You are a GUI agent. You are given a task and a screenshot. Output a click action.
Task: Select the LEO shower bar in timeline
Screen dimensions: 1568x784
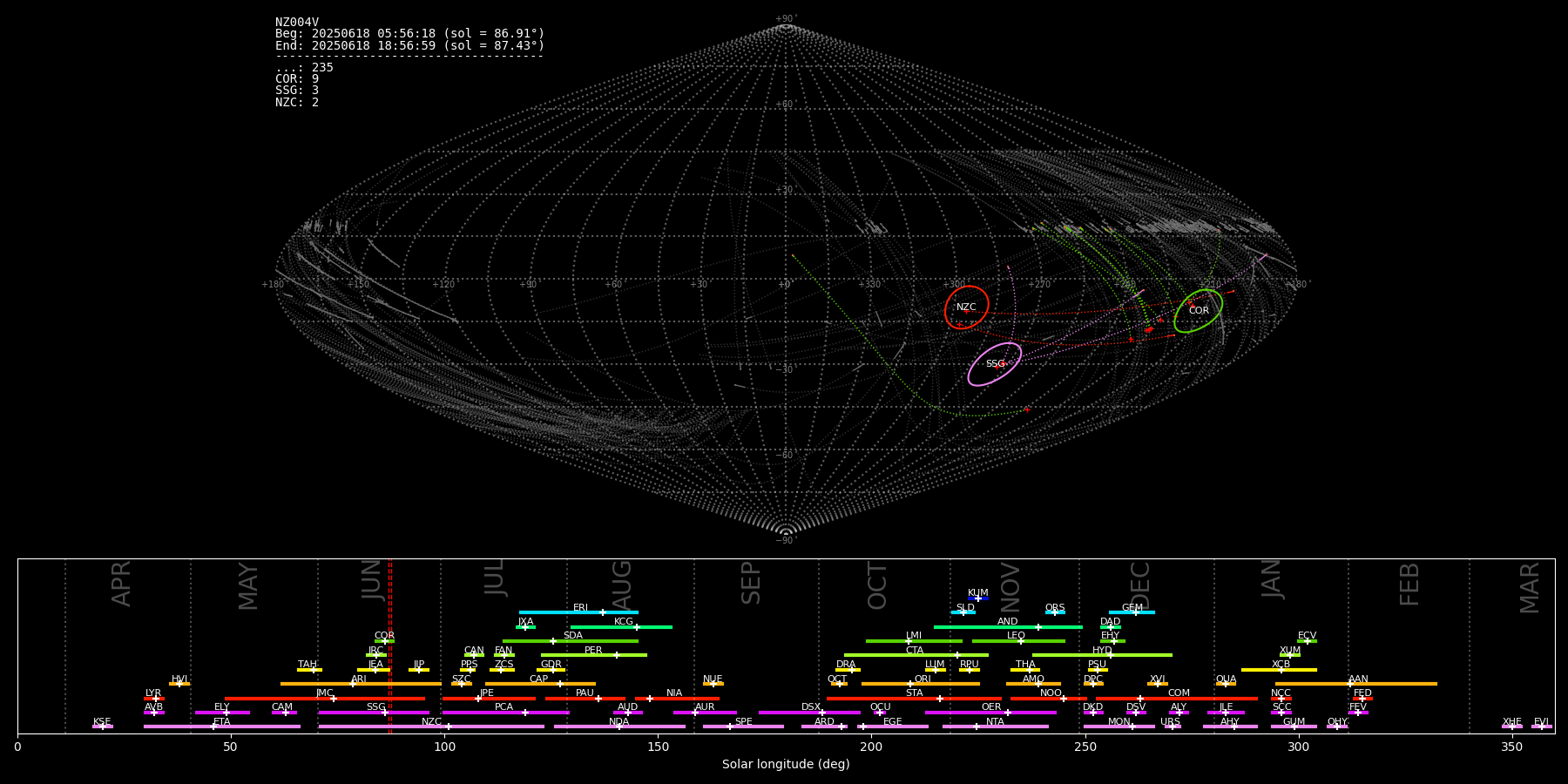tap(1018, 641)
